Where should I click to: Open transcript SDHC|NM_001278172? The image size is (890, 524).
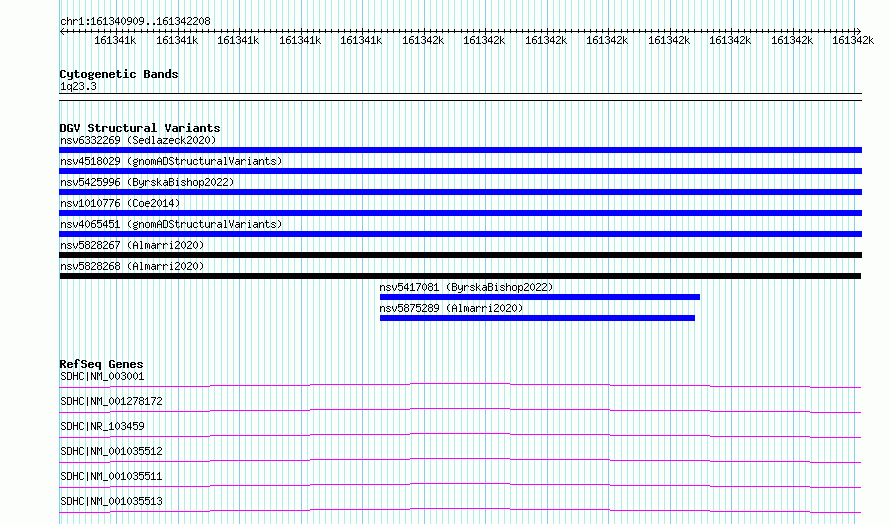pyautogui.click(x=111, y=401)
